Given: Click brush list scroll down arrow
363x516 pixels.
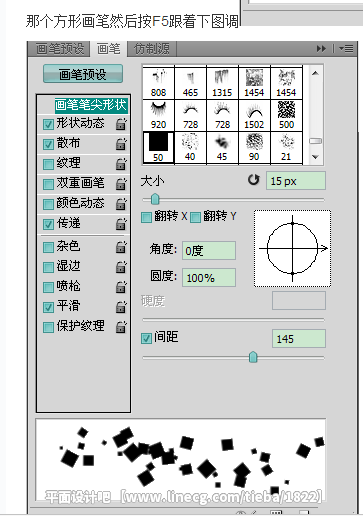Looking at the screenshot, I should [x=315, y=157].
